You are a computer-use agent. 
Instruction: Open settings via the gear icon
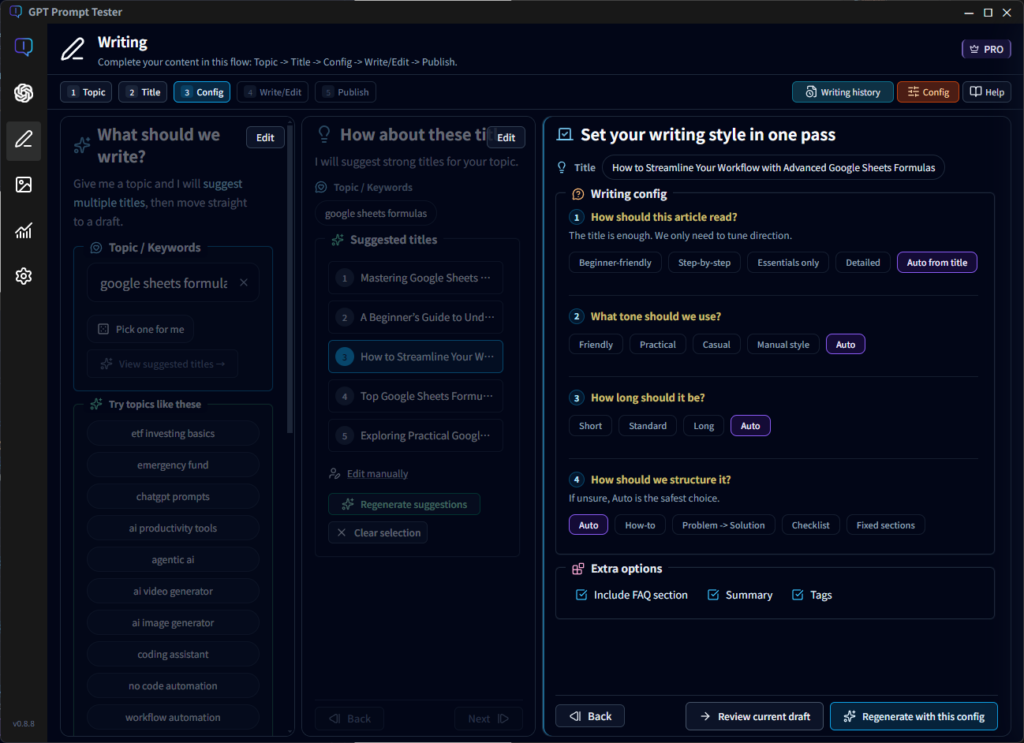pyautogui.click(x=23, y=276)
